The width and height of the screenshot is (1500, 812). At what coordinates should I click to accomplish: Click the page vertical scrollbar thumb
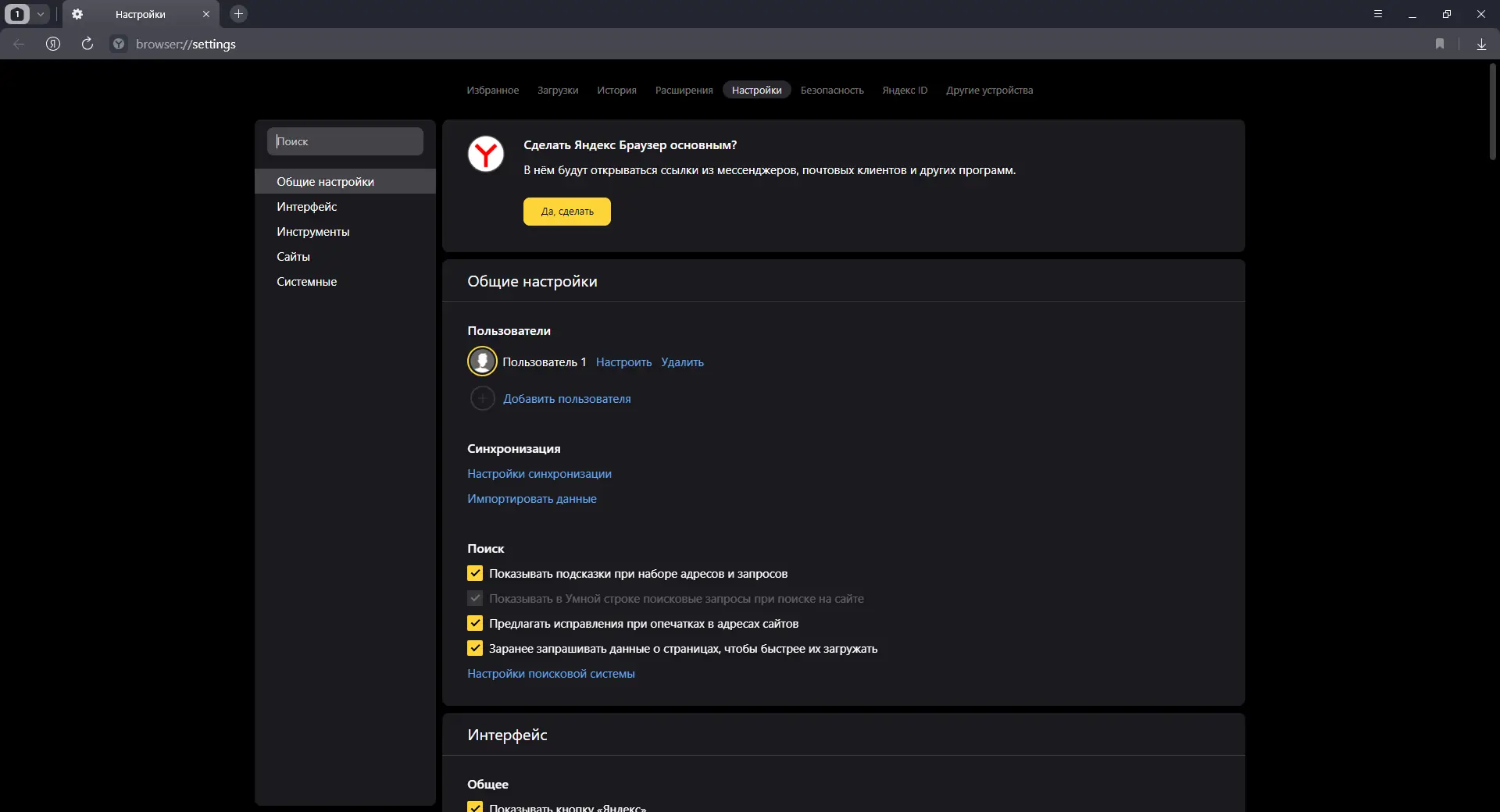tap(1492, 111)
